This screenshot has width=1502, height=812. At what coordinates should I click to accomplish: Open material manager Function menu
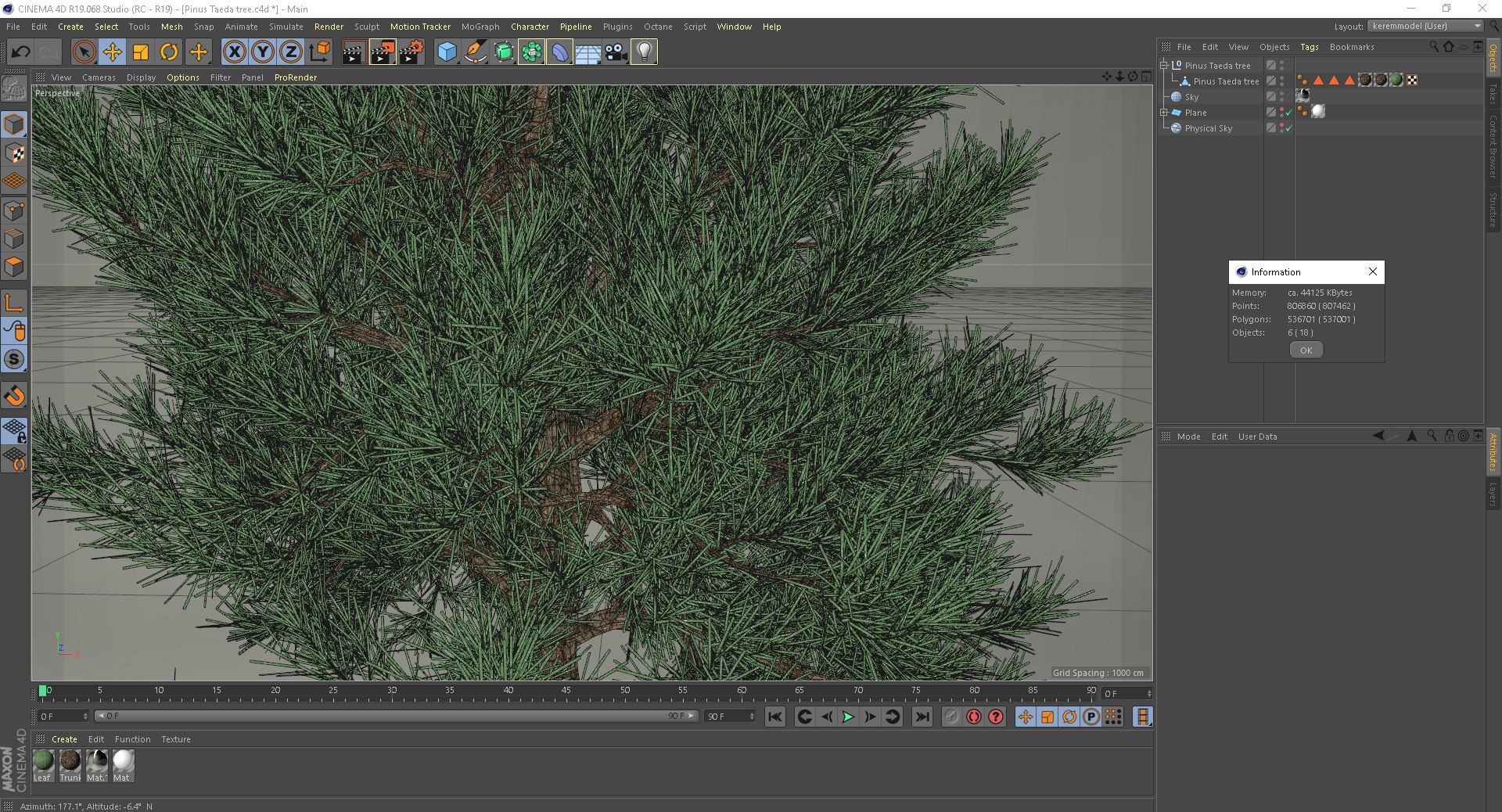(132, 739)
